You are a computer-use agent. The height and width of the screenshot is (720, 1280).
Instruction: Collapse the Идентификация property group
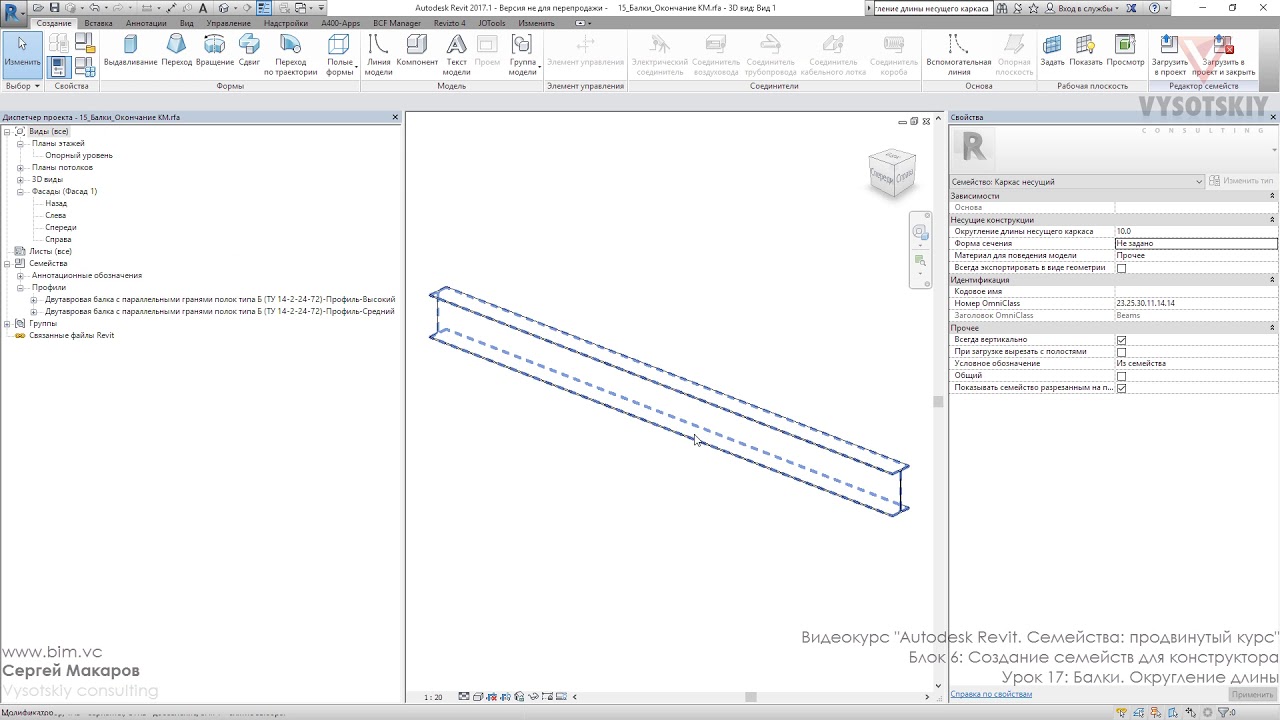pos(1272,280)
